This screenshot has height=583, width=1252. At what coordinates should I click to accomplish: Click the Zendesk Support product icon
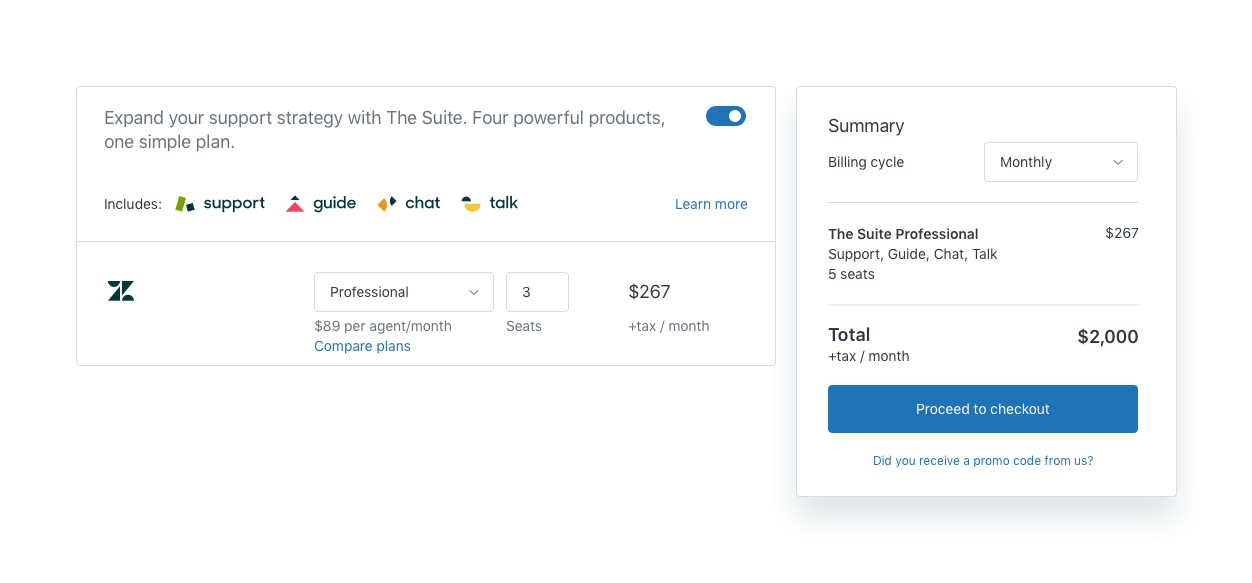coord(183,202)
